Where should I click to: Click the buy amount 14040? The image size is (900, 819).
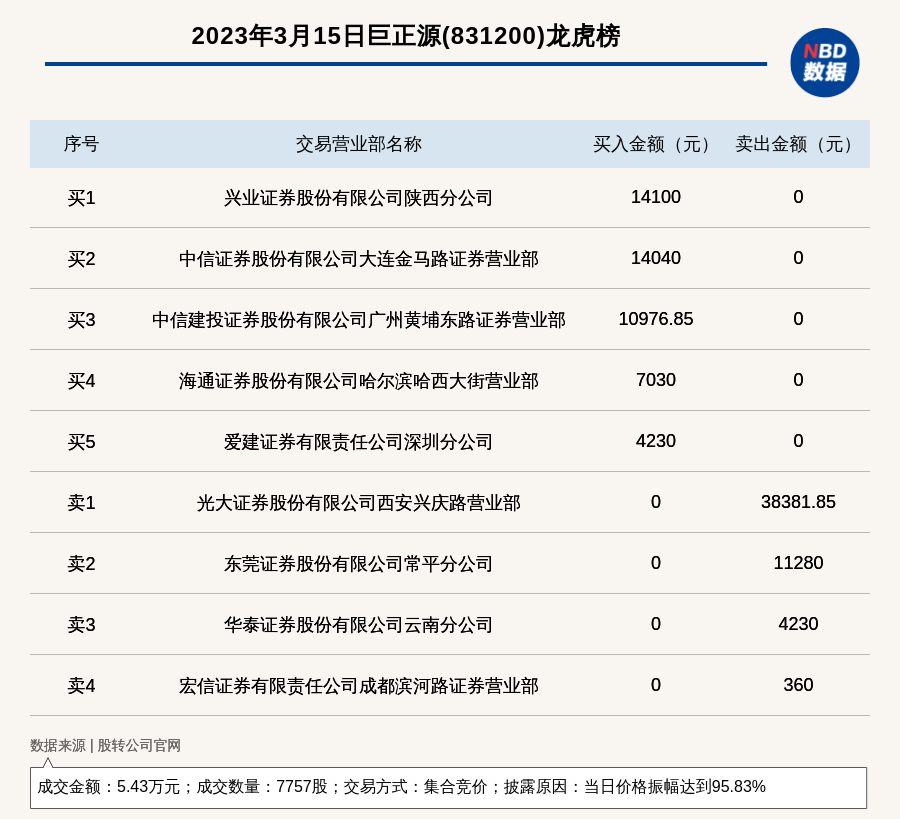click(x=655, y=258)
